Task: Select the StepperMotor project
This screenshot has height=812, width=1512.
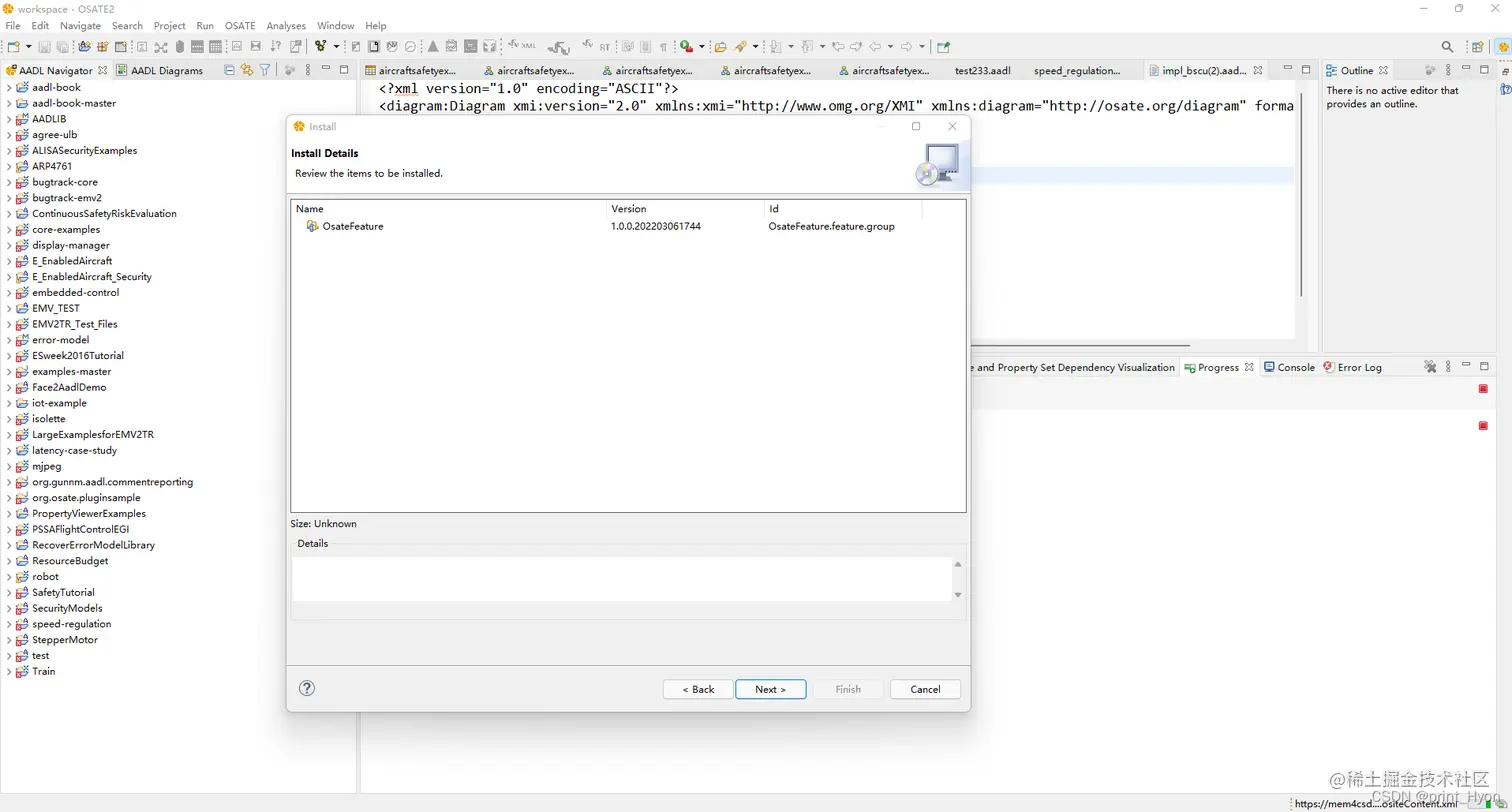Action: point(65,640)
